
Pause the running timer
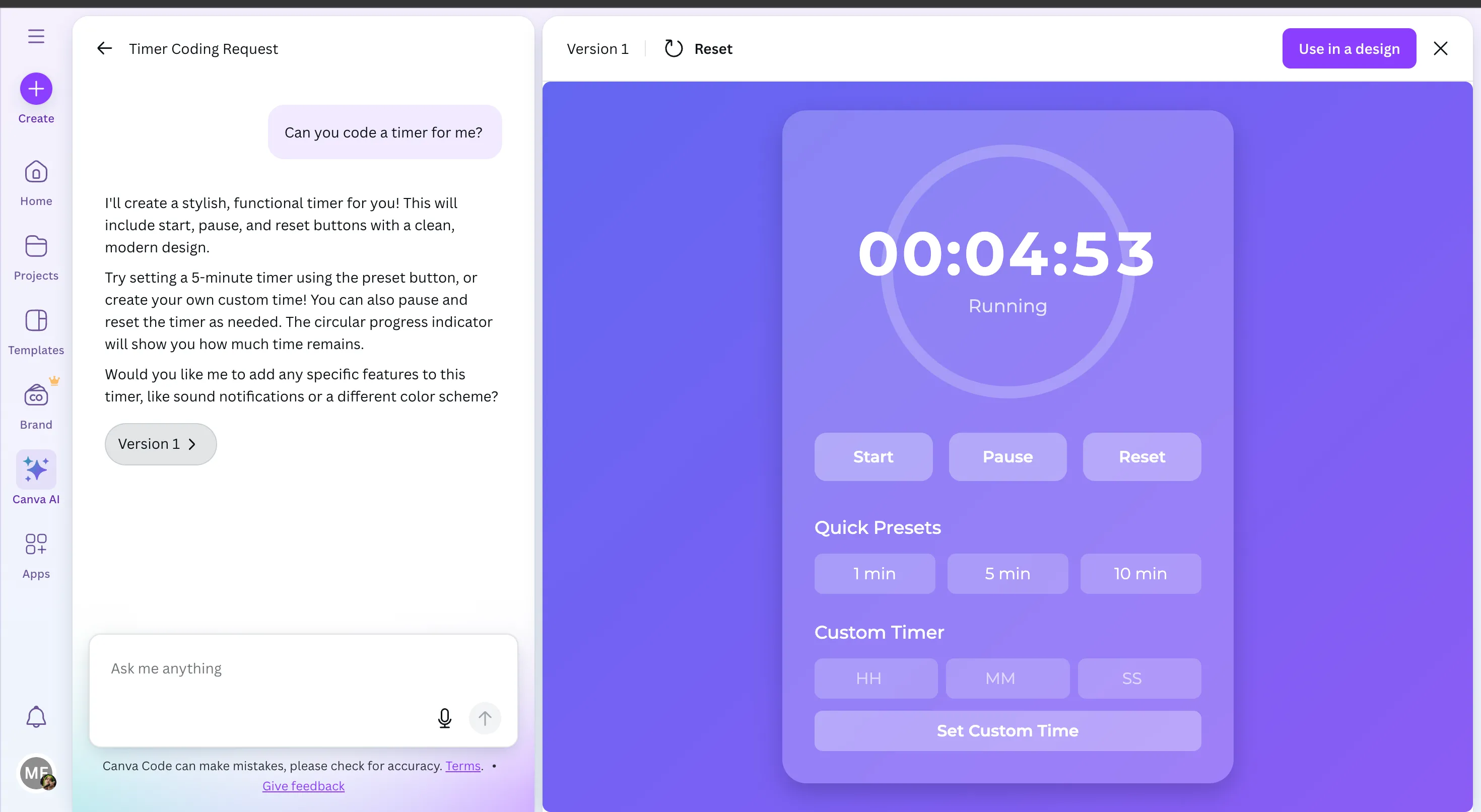click(x=1007, y=456)
